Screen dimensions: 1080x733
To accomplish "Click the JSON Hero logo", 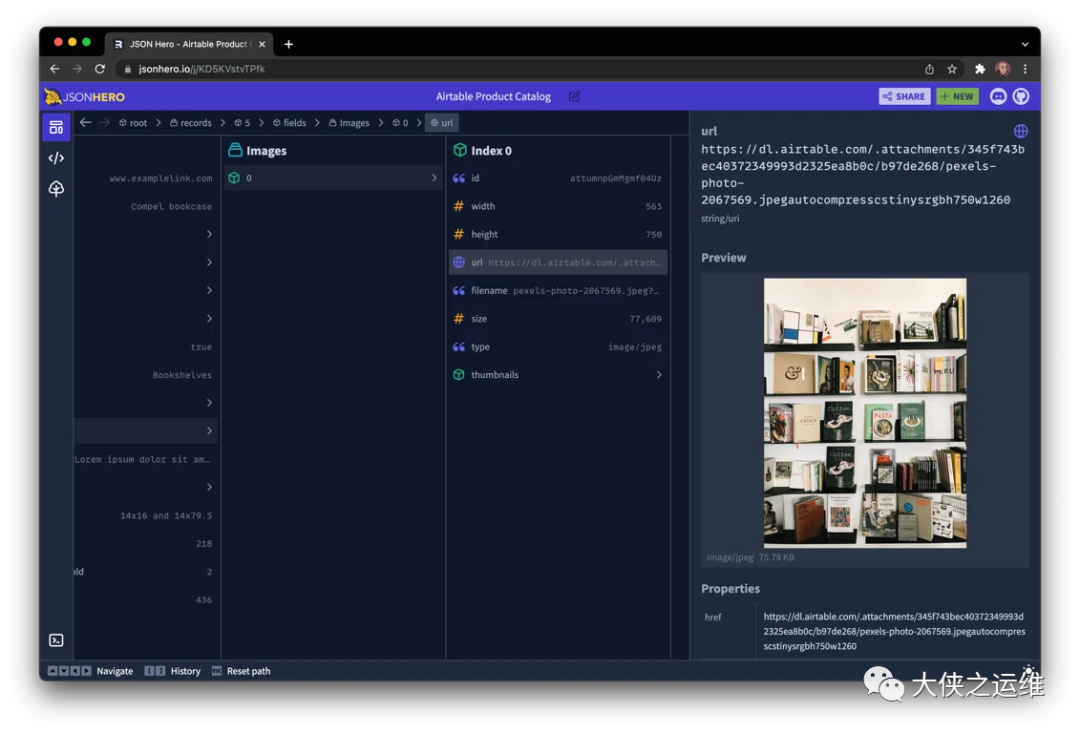I will pyautogui.click(x=85, y=96).
